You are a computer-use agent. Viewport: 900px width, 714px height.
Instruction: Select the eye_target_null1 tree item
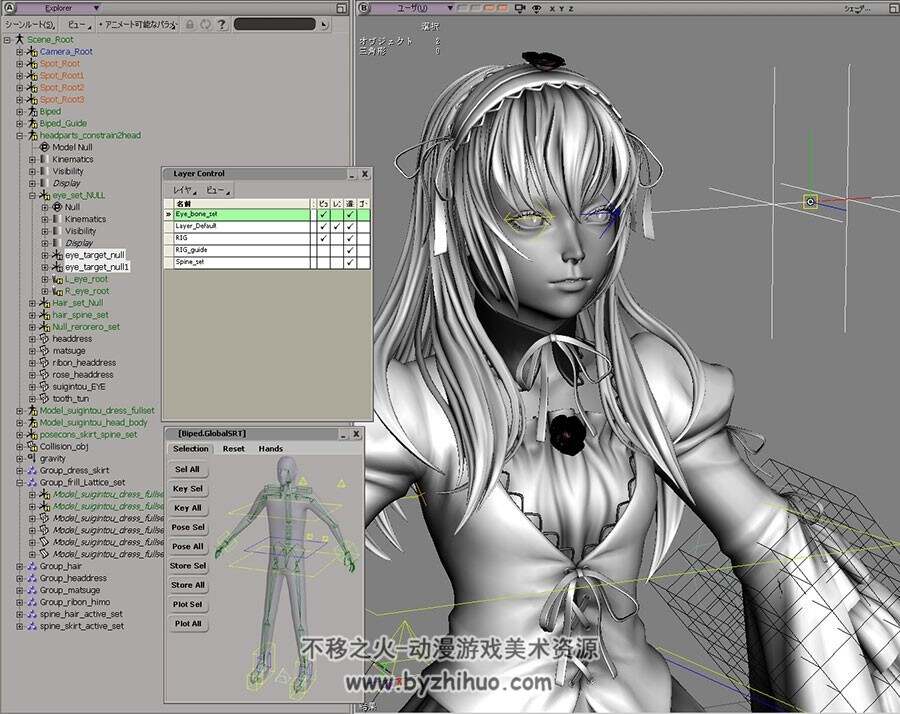[96, 267]
